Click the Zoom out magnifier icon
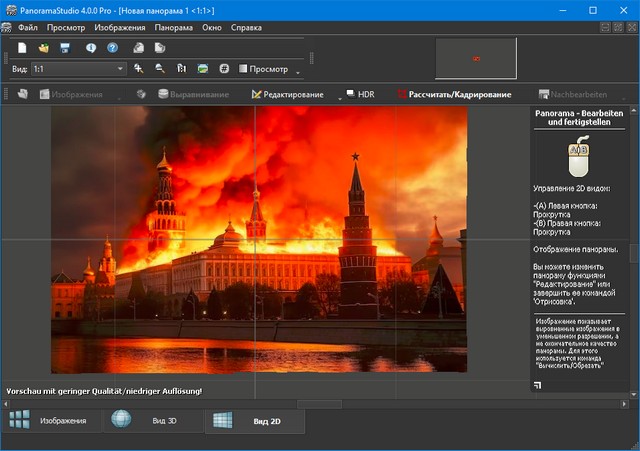The width and height of the screenshot is (640, 451). pyautogui.click(x=159, y=69)
